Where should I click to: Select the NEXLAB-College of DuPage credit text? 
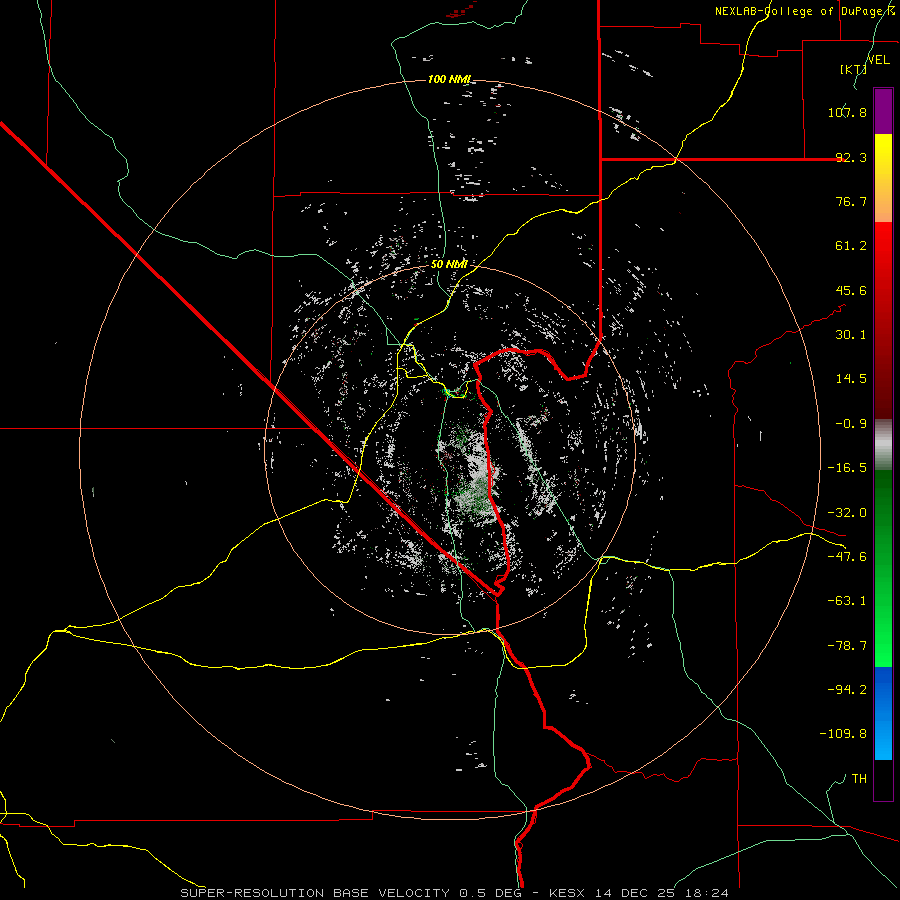802,11
